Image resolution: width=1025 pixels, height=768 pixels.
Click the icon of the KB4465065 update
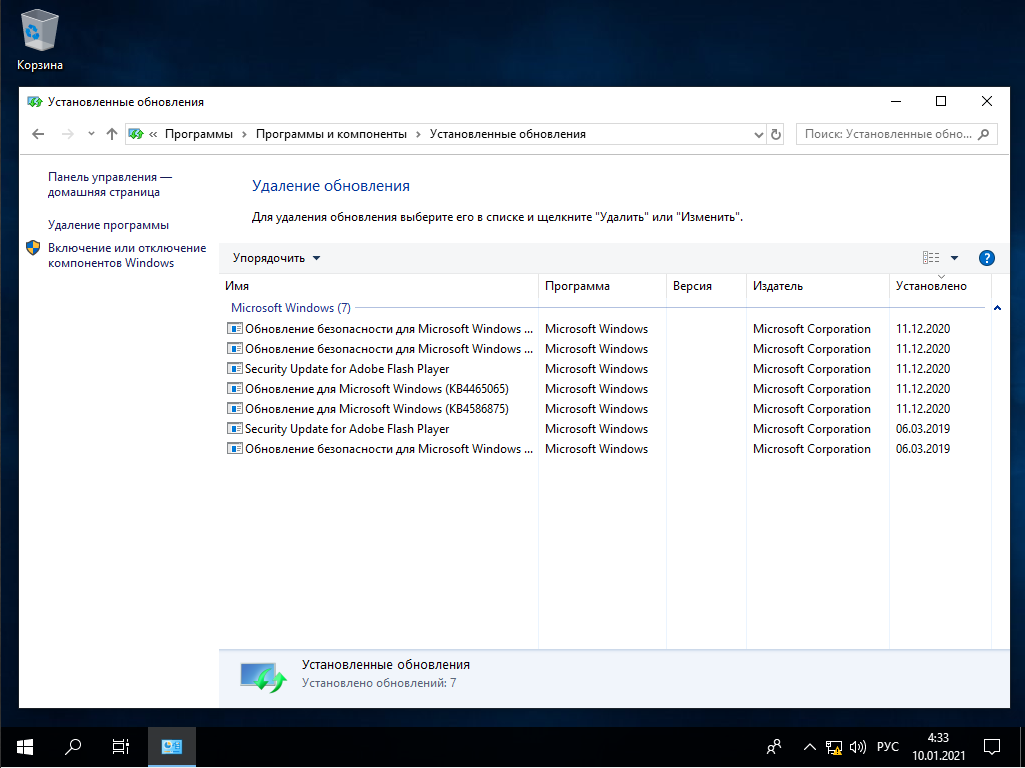point(235,389)
